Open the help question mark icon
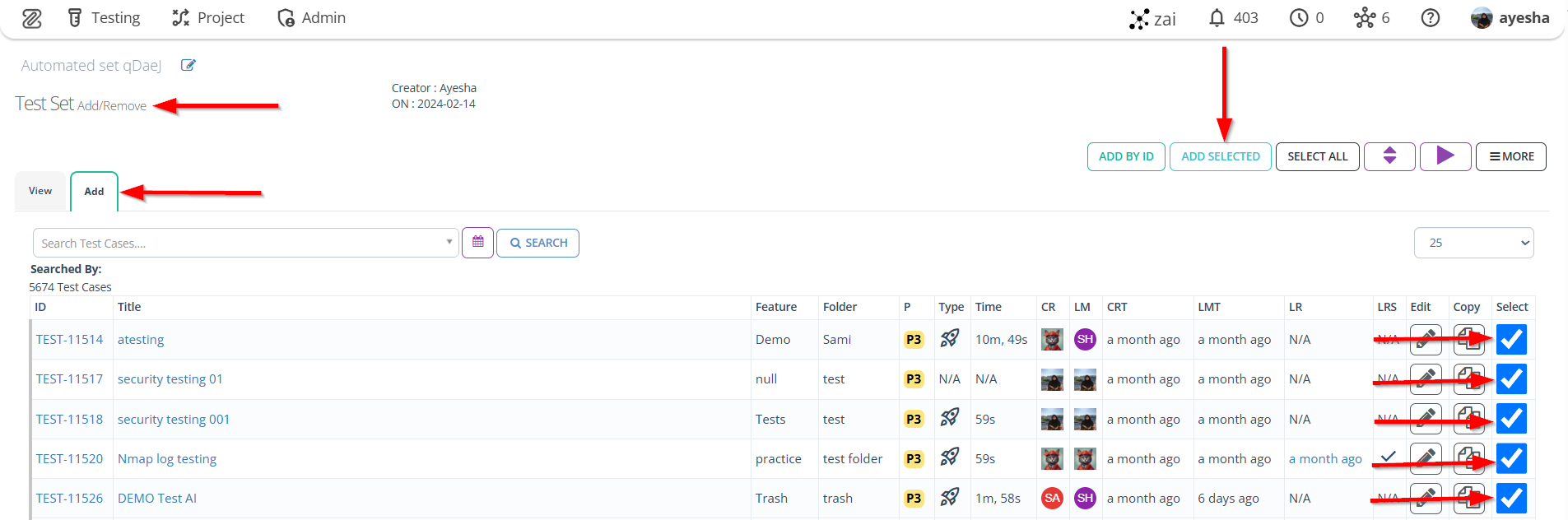This screenshot has width=1568, height=520. pos(1431,18)
